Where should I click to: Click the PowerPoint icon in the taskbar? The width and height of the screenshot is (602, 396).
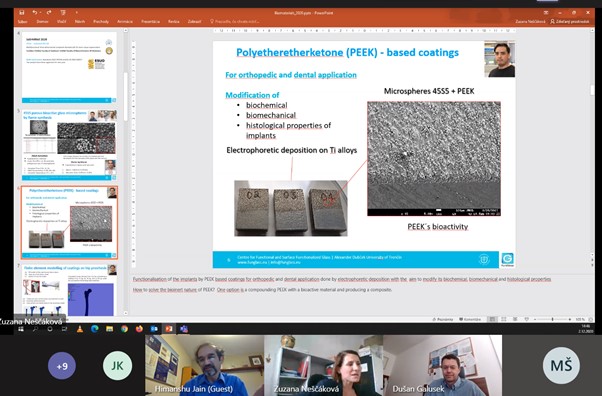click(169, 328)
